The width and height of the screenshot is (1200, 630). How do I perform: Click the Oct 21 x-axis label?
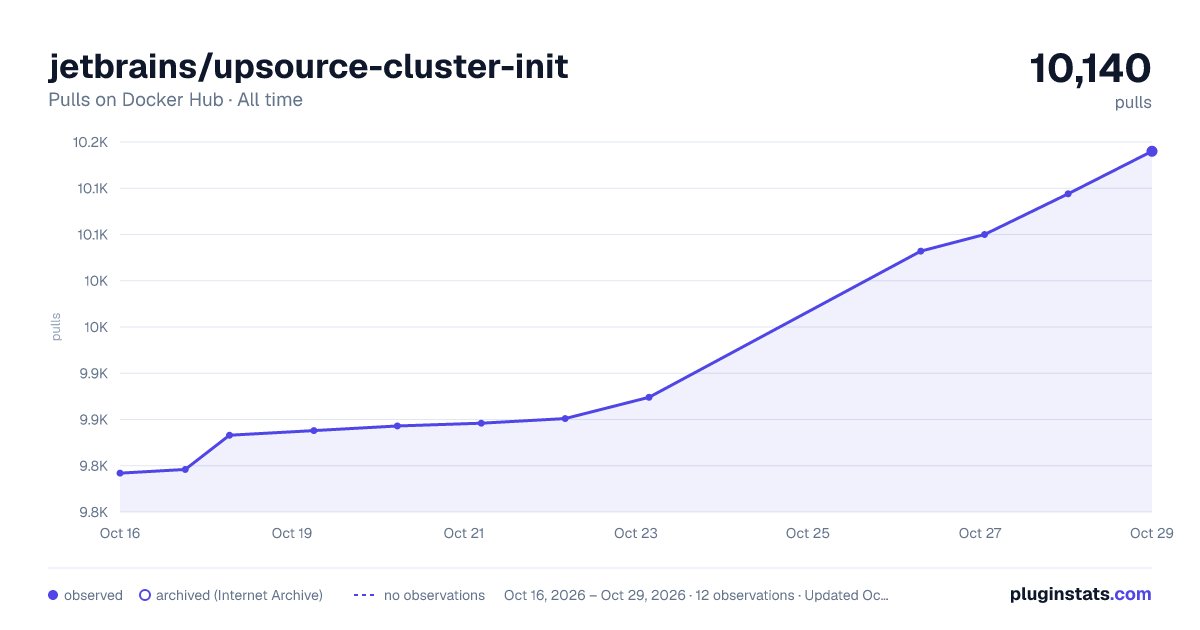pyautogui.click(x=464, y=533)
